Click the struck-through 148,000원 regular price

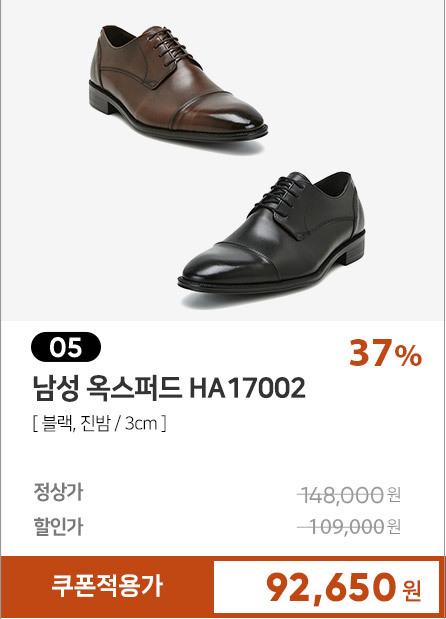tap(349, 495)
